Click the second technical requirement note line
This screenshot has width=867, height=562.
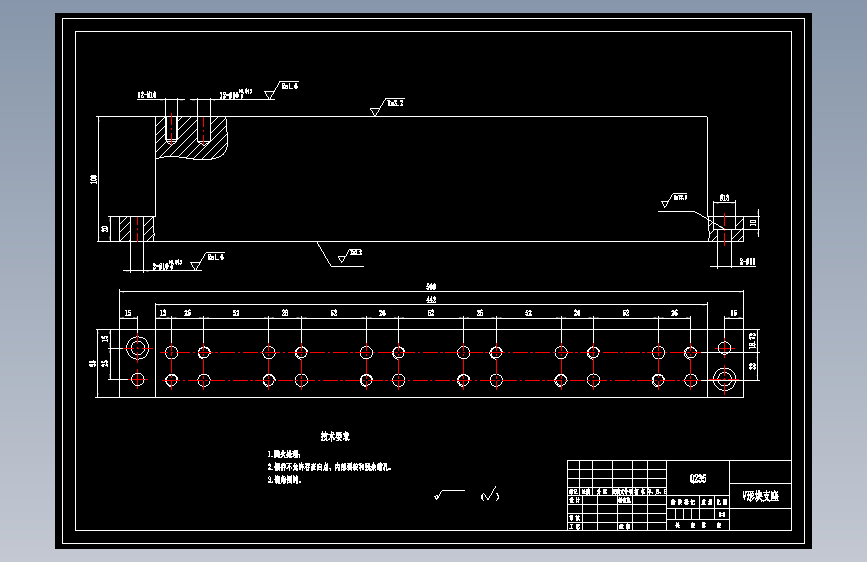click(x=330, y=467)
